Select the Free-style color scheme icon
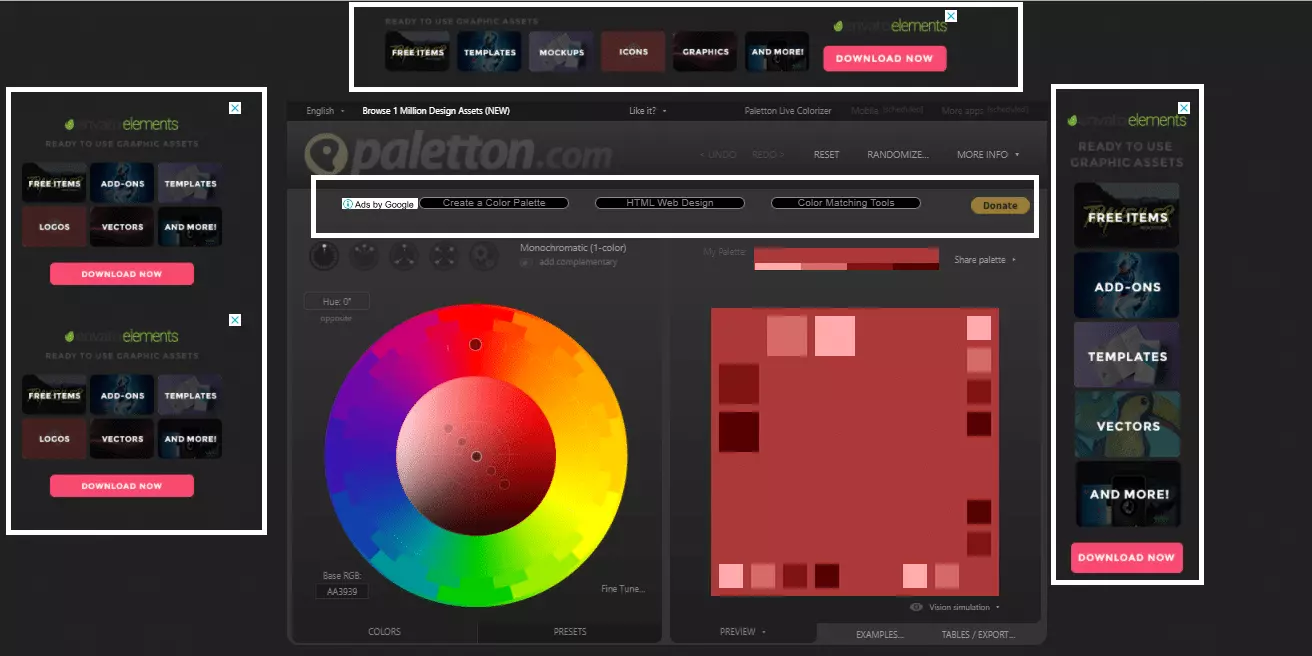Image resolution: width=1312 pixels, height=656 pixels. click(485, 256)
